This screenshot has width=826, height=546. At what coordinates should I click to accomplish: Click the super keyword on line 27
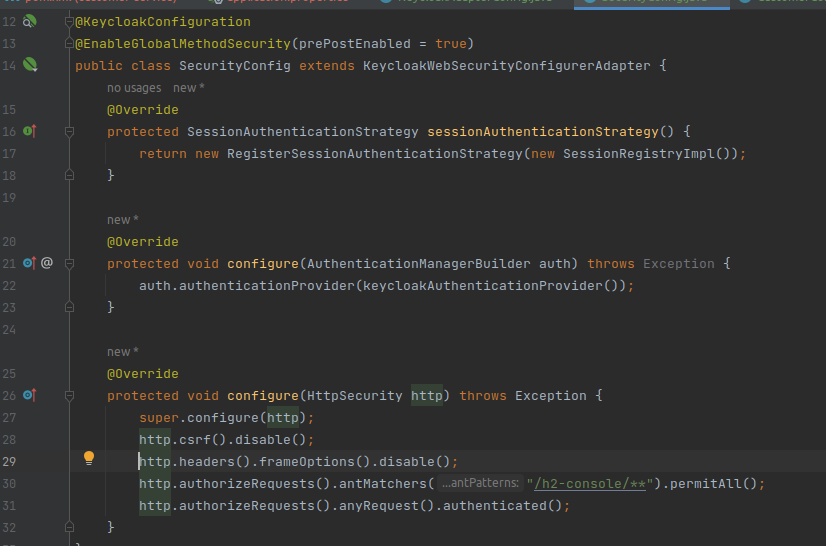(x=159, y=418)
